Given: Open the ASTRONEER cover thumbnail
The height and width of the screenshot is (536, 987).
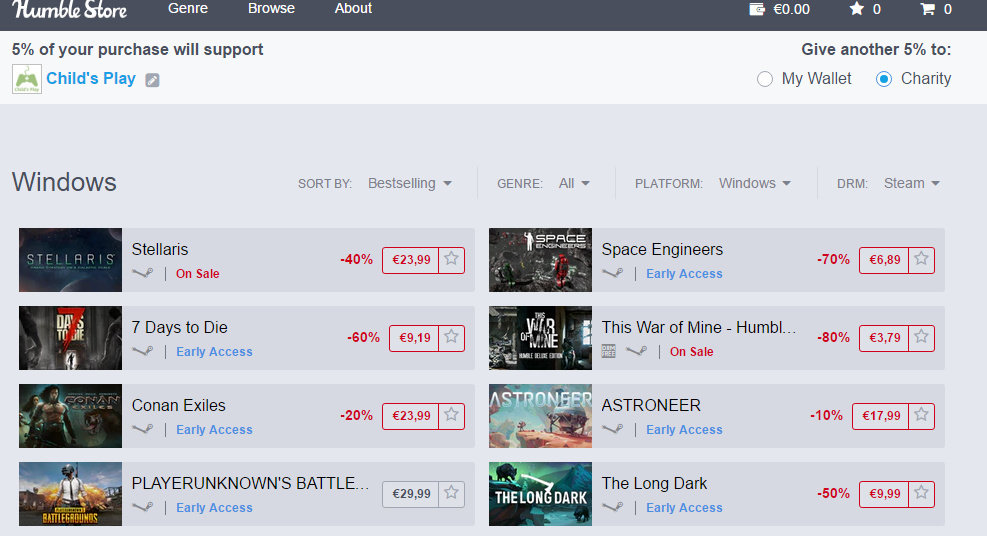Looking at the screenshot, I should (x=541, y=416).
